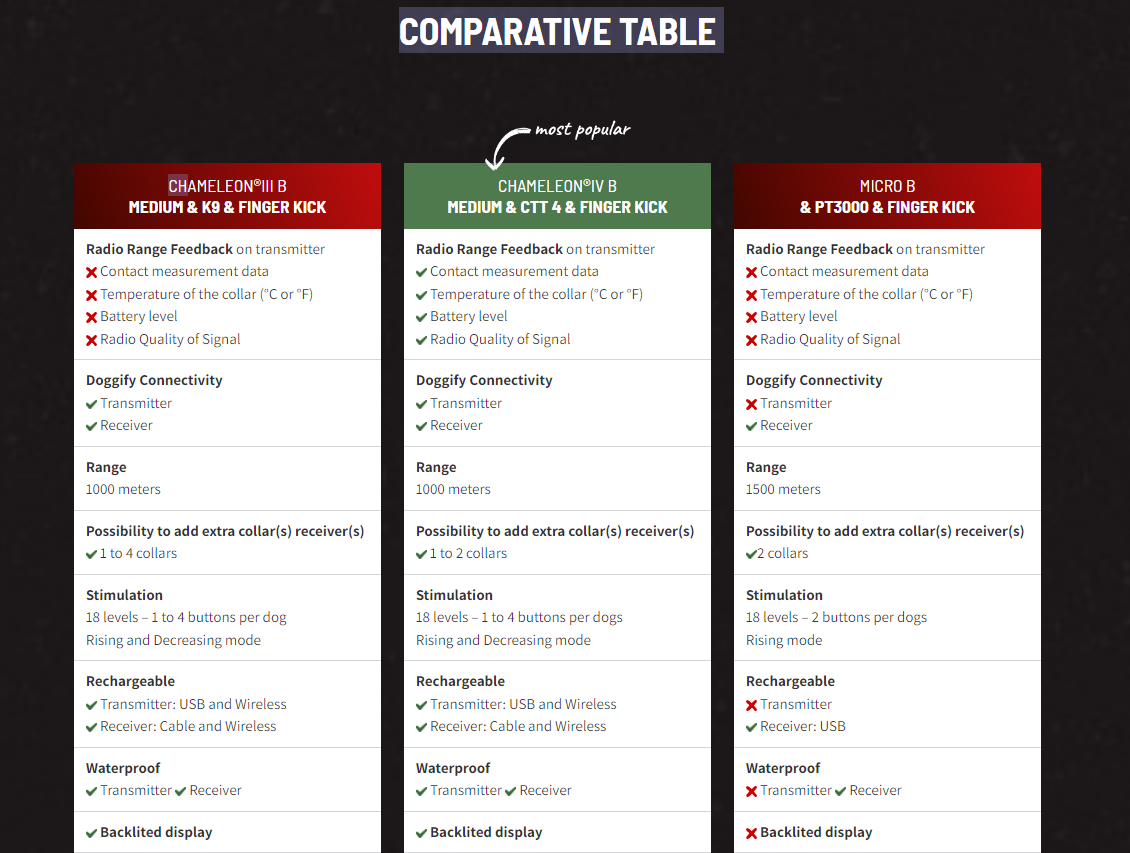The height and width of the screenshot is (853, 1130).
Task: Click green check beside Chameleon IV Radio Quality of Signal
Action: coord(422,340)
